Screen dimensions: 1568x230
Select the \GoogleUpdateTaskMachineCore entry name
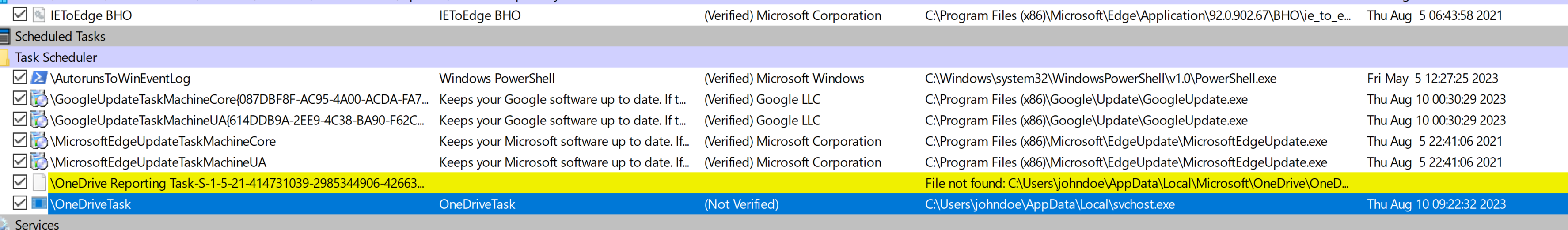point(239,99)
